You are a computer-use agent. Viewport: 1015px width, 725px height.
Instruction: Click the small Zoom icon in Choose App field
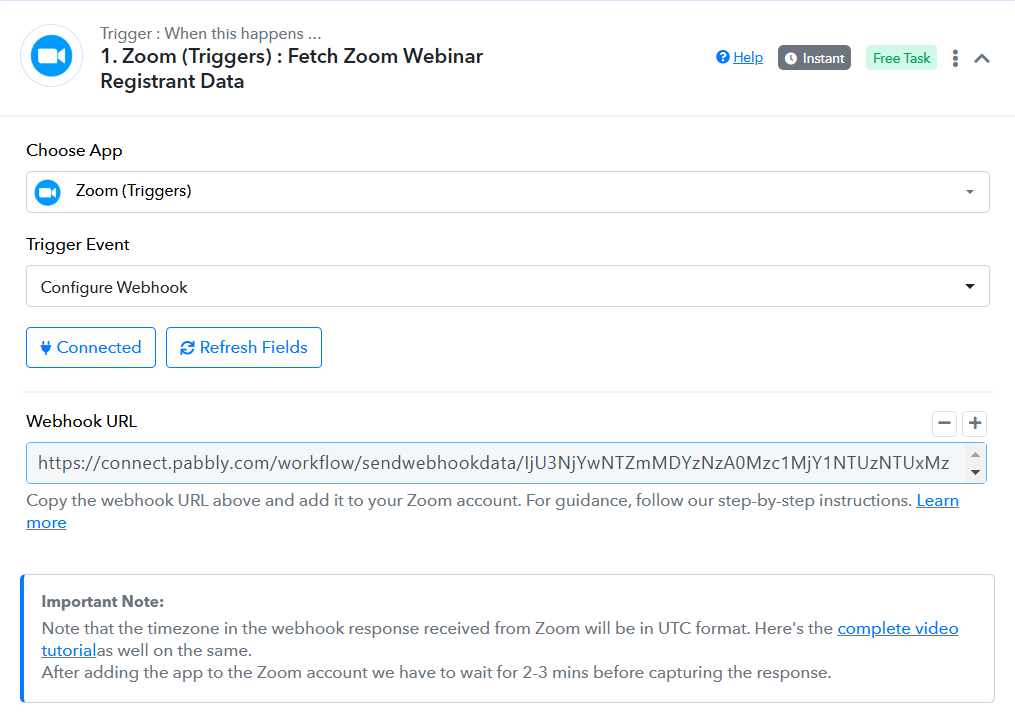[x=47, y=192]
